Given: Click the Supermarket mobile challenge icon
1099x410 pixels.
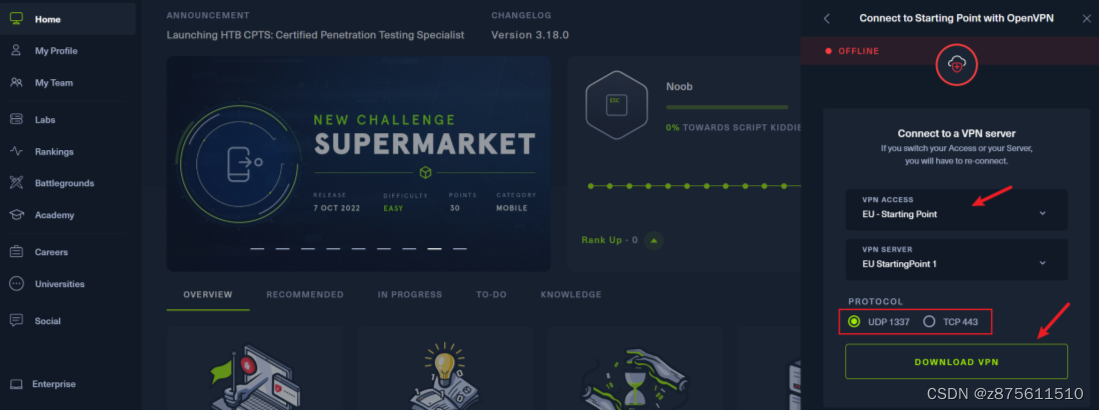Looking at the screenshot, I should (245, 162).
